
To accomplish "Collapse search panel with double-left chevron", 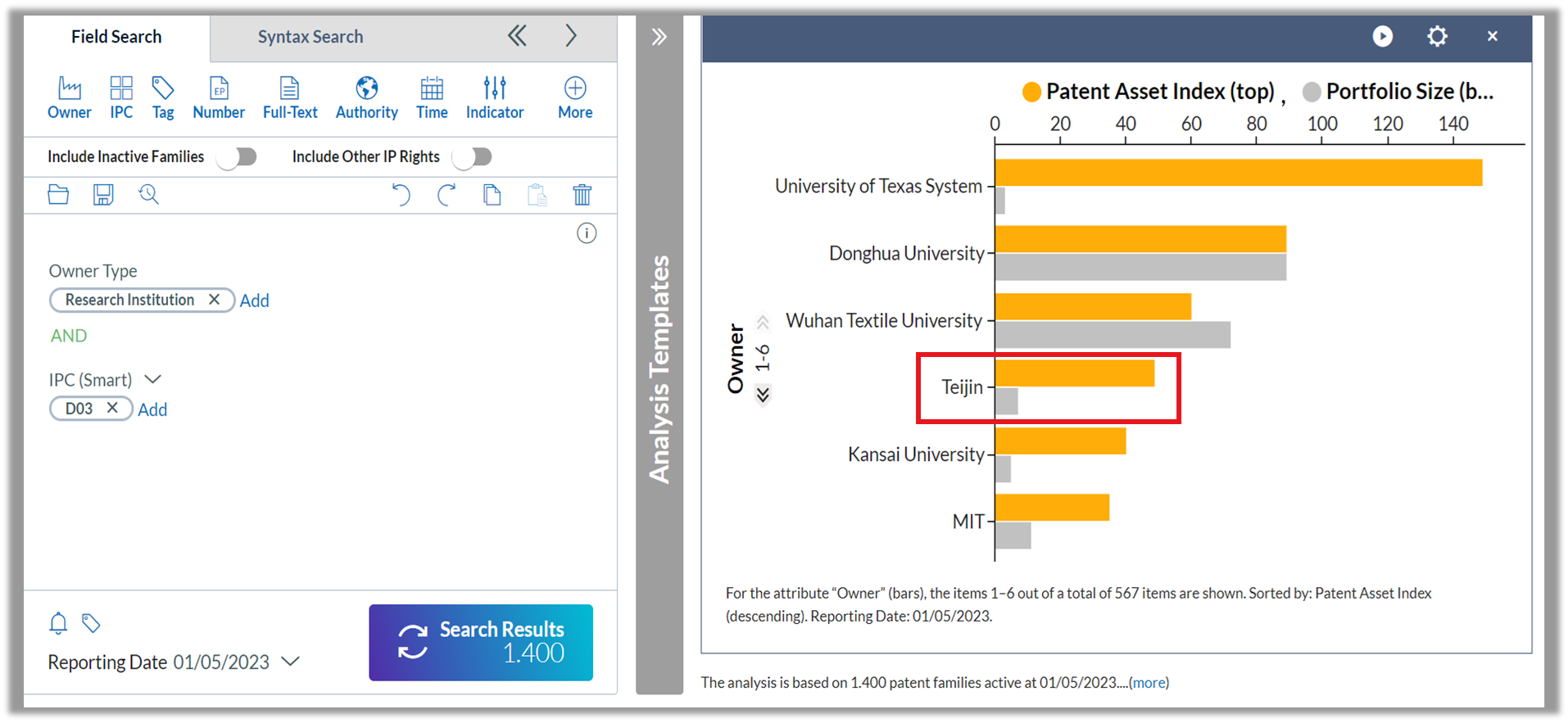I will [x=517, y=36].
